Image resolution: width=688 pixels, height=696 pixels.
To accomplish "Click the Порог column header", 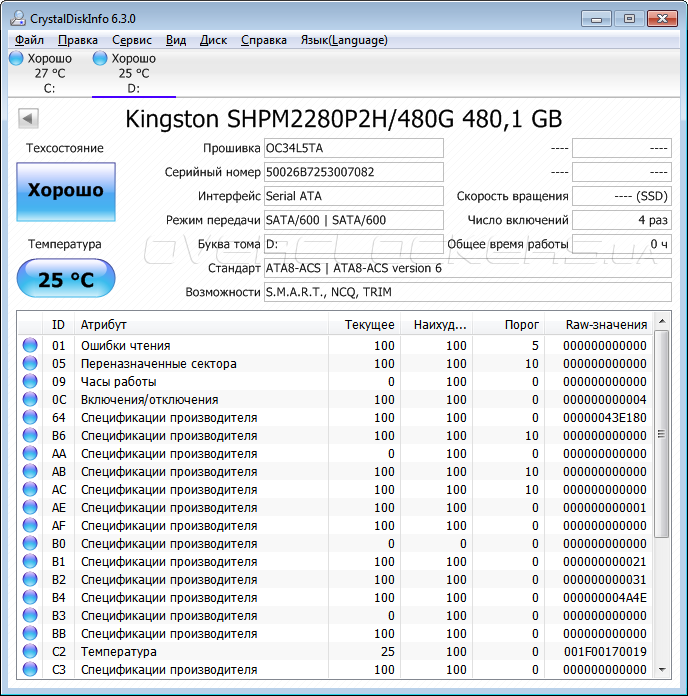I will (x=509, y=324).
